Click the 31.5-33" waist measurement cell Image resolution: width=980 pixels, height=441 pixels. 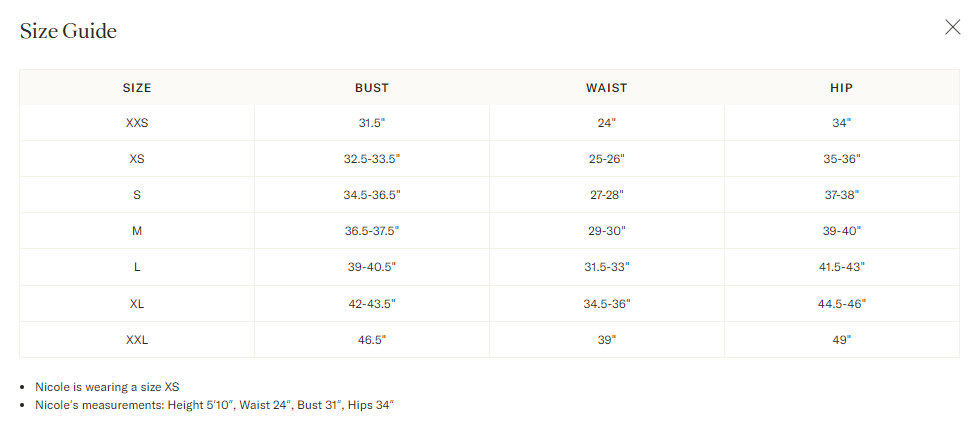(x=607, y=267)
